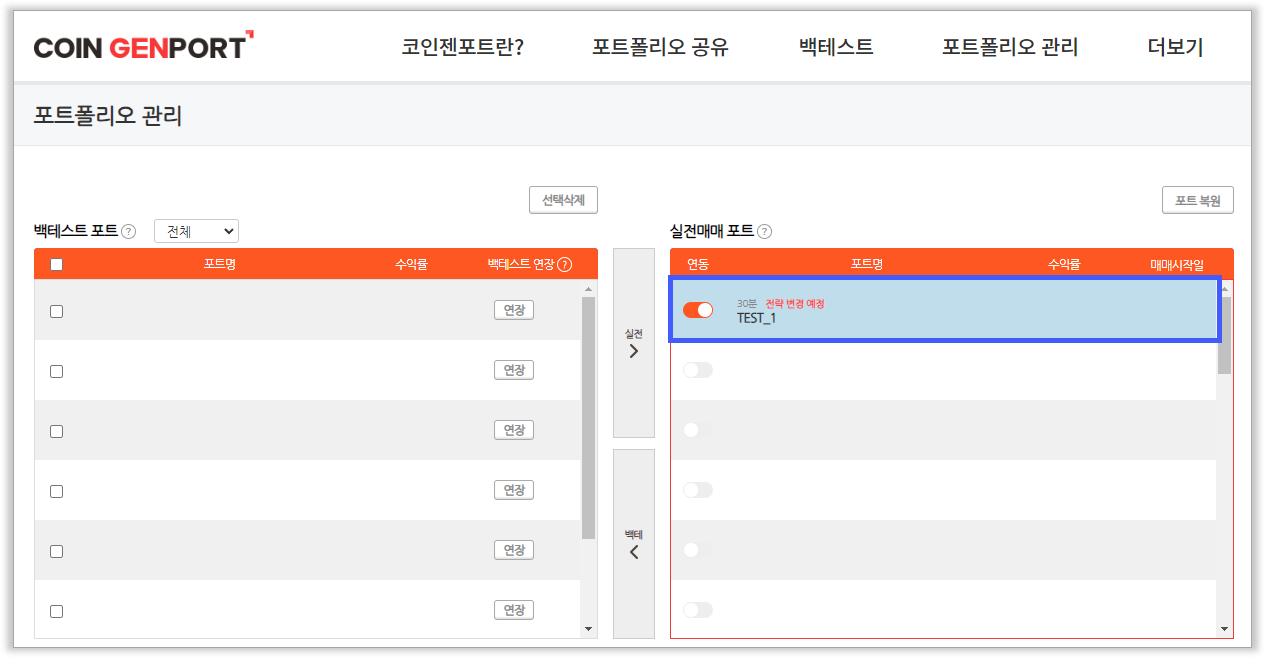The image size is (1265, 658).
Task: Open the 더보기 menu
Action: pos(1175,47)
